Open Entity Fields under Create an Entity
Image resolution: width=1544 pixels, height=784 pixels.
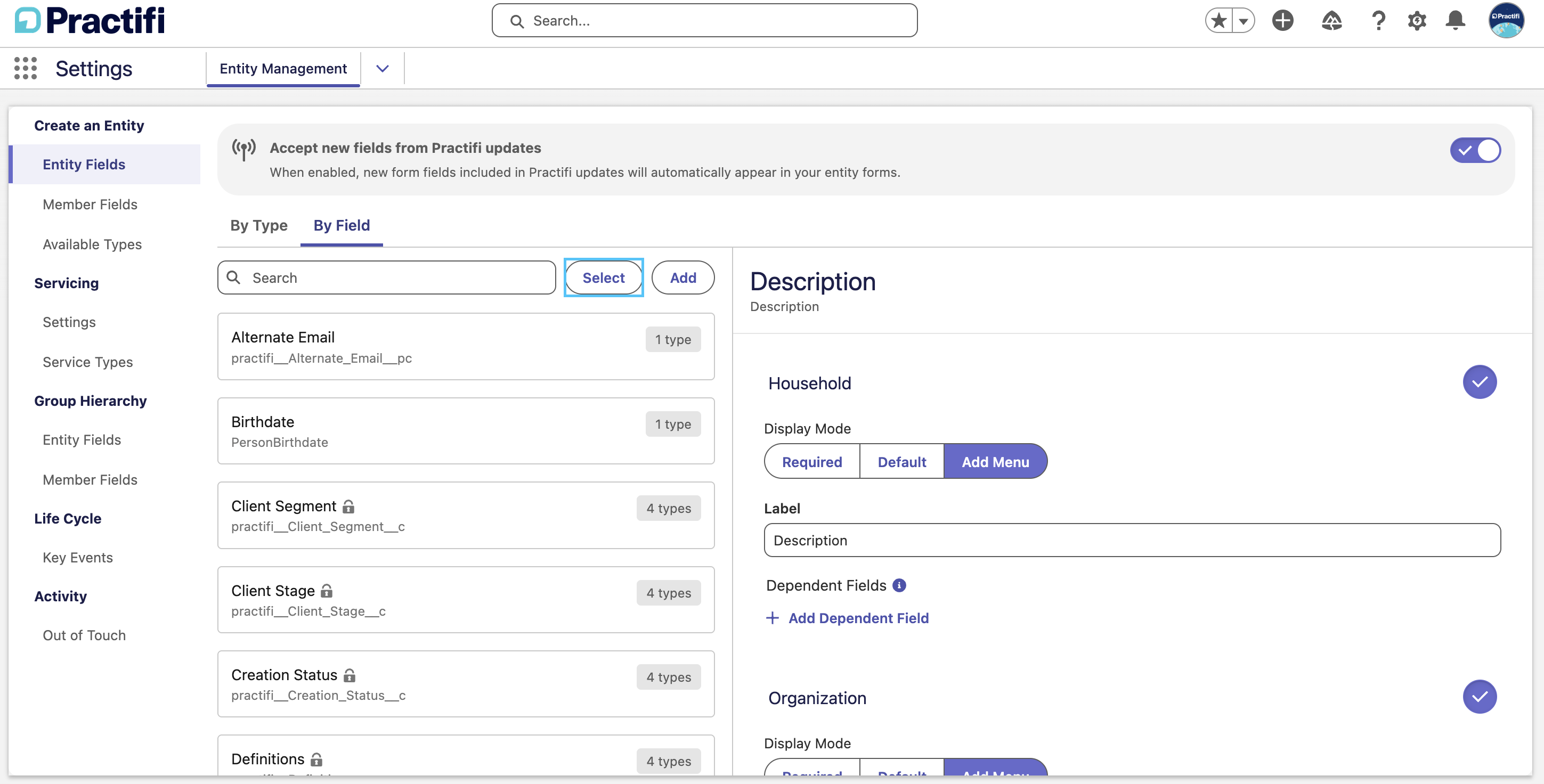[105, 164]
